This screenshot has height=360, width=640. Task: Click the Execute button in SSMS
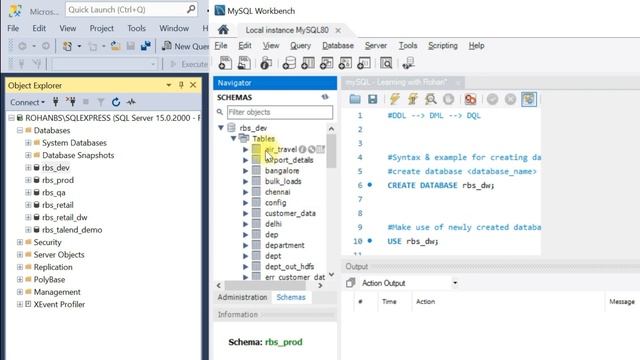point(189,64)
